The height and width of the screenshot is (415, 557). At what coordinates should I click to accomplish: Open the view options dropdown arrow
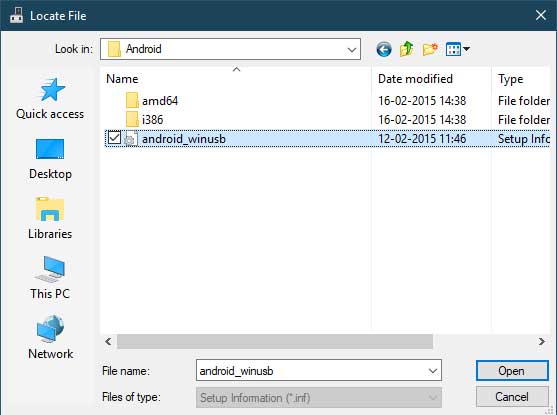[x=466, y=49]
